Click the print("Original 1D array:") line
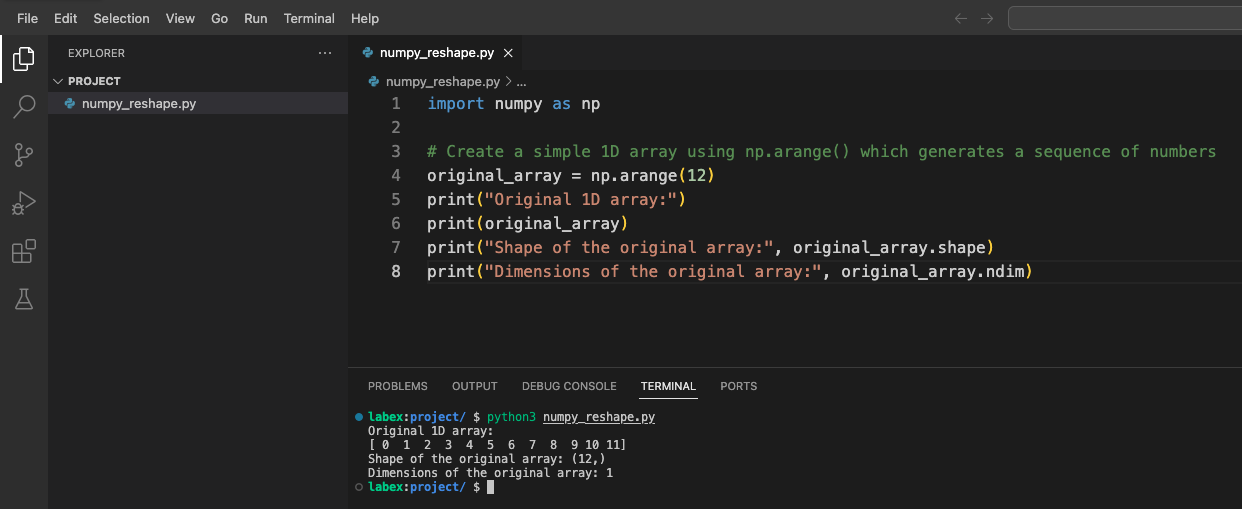 coord(556,199)
